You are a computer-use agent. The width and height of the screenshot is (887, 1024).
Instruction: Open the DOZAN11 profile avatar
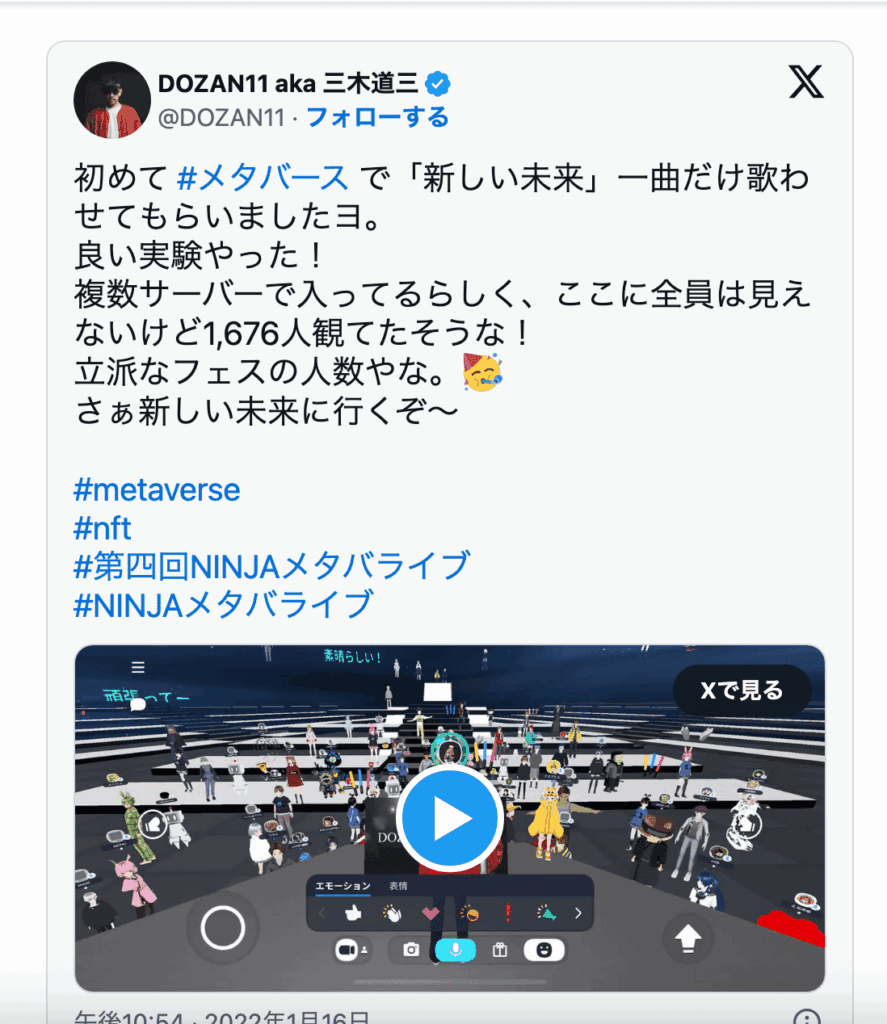pyautogui.click(x=112, y=100)
